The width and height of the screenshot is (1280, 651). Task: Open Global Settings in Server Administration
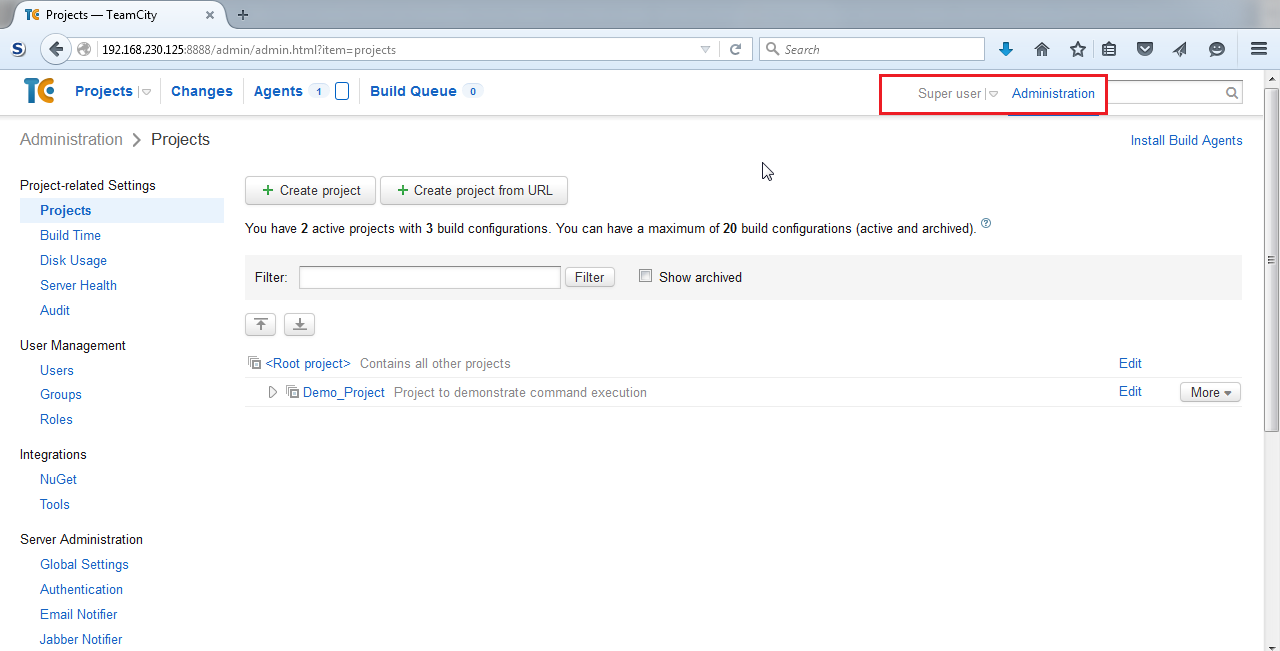pos(84,564)
